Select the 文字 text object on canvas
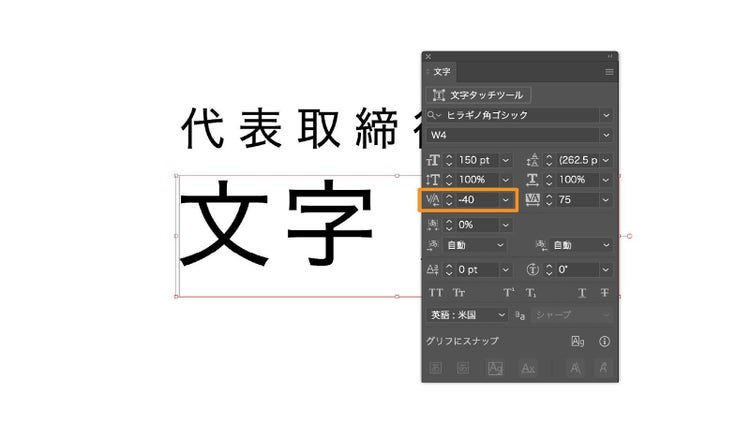 276,223
